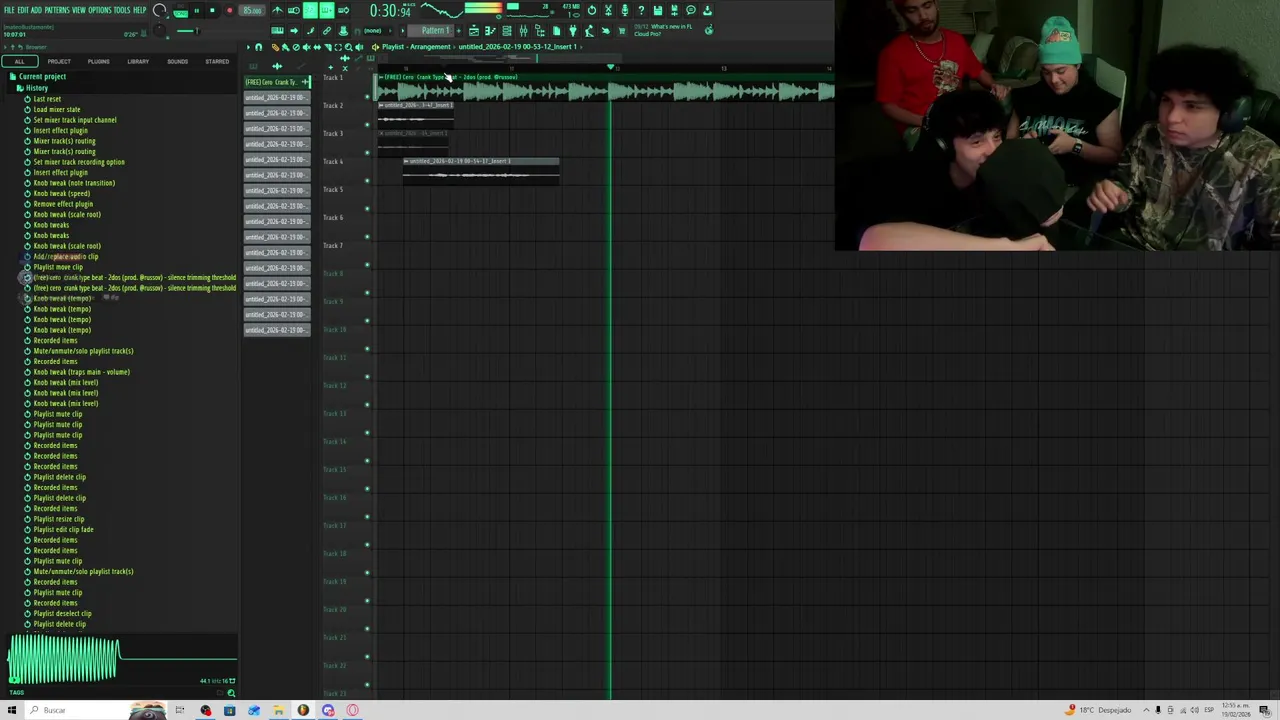
Task: Collapse the Current project tree node
Action: coord(41,77)
